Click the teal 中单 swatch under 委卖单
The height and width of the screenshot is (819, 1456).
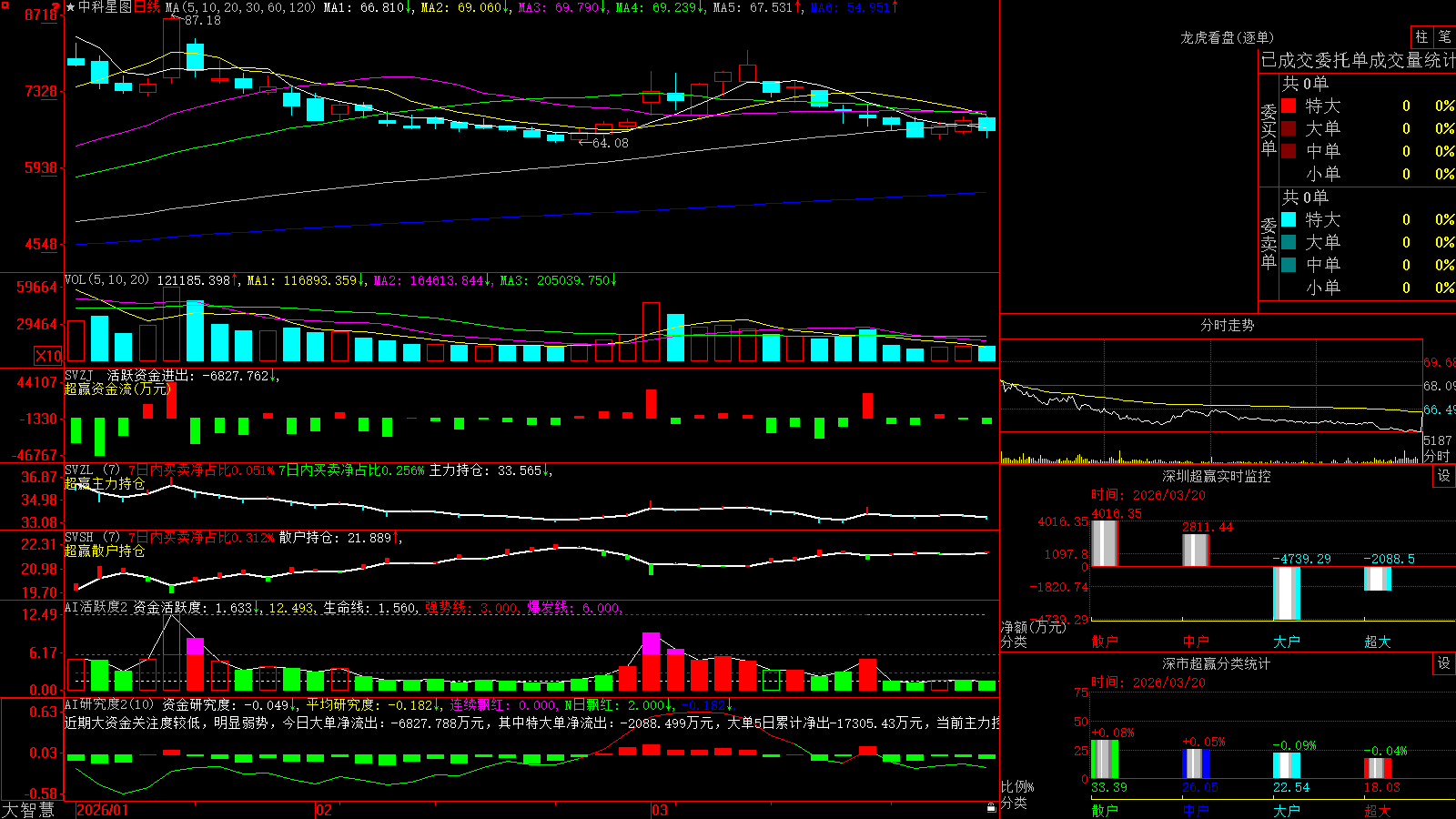coord(1289,265)
